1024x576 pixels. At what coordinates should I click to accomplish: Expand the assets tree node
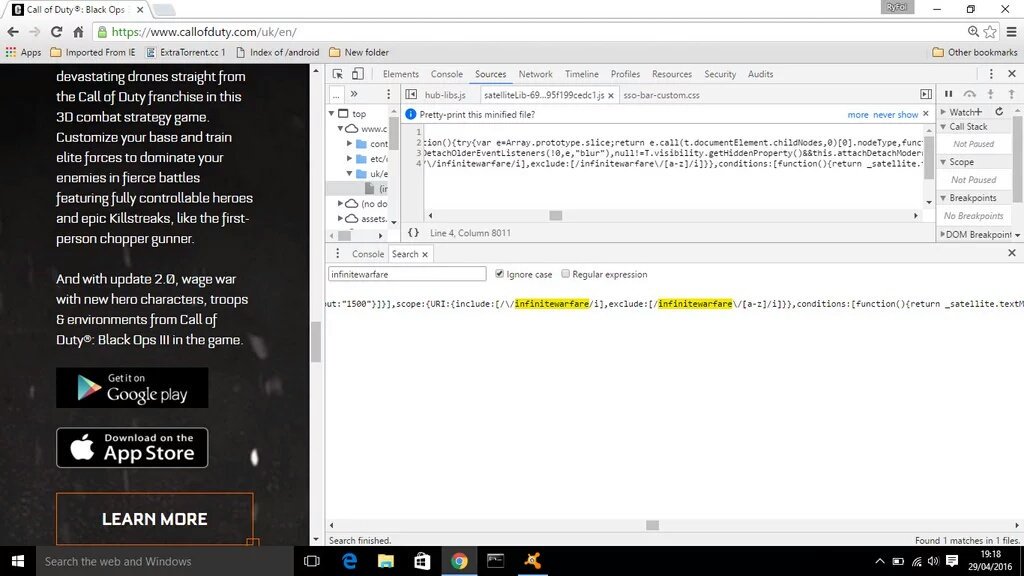pyautogui.click(x=340, y=219)
